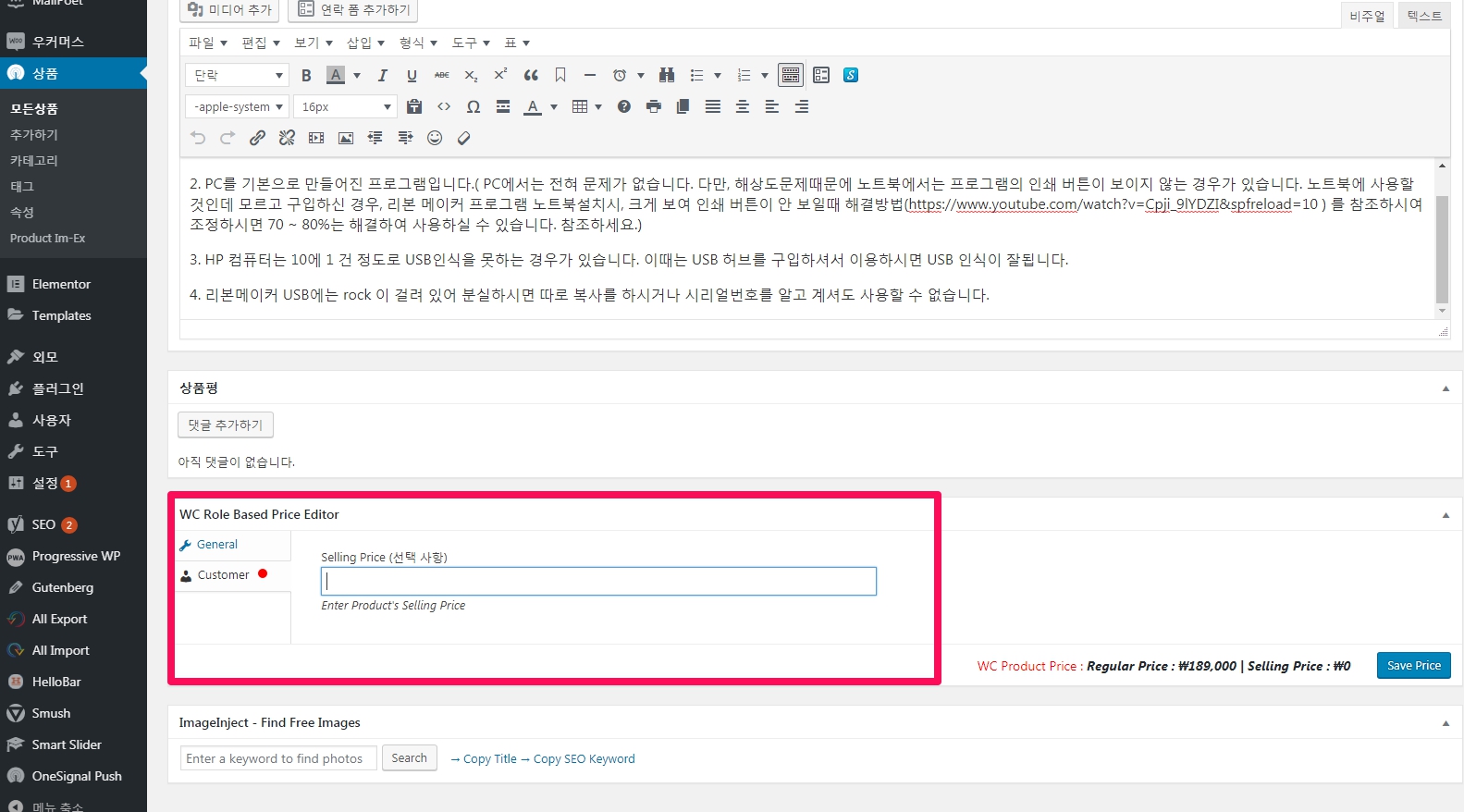Toggle underline formatting
Screen dimensions: 1464x812
[412, 76]
